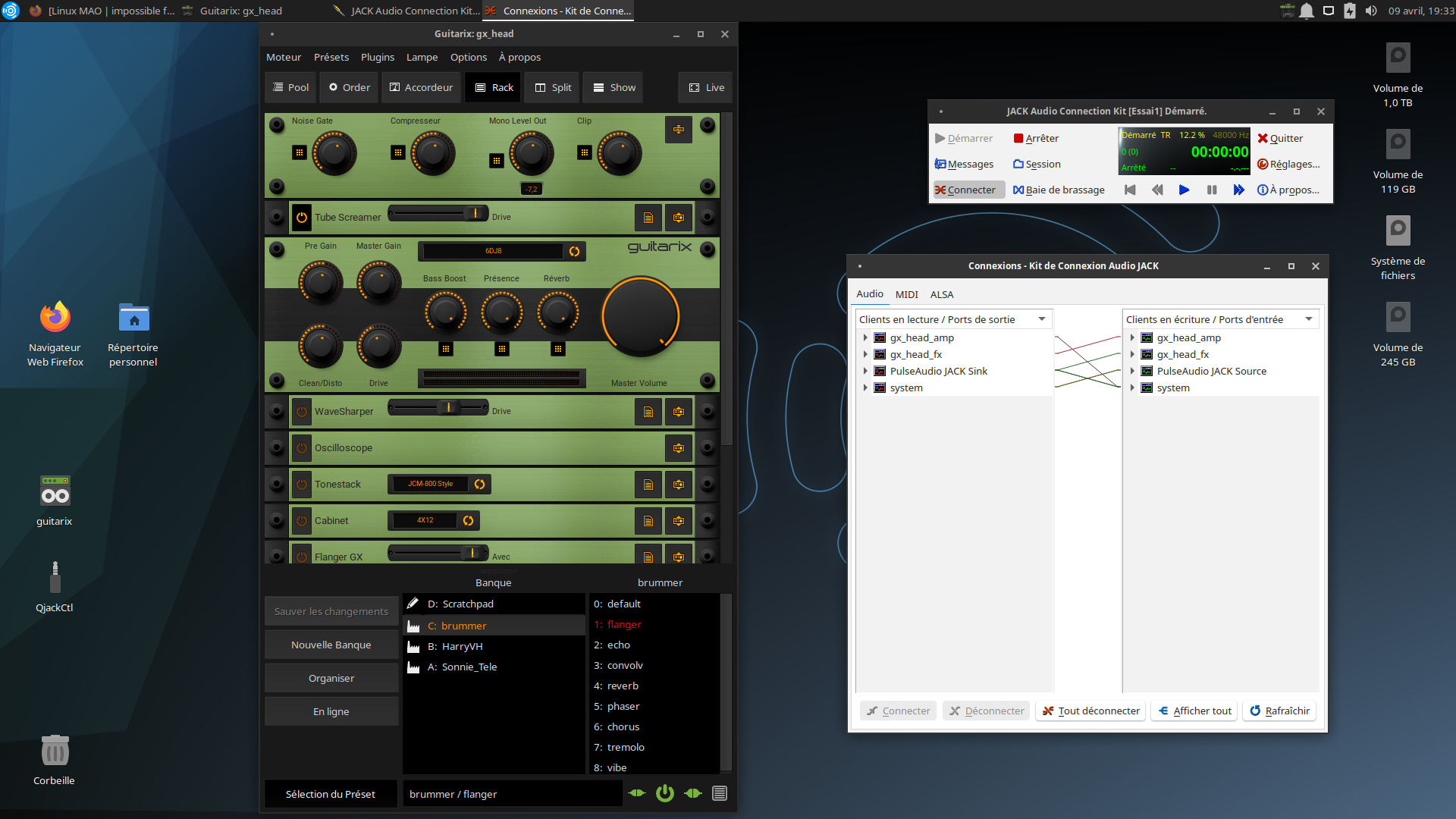Switch to the MIDI connections tab

pyautogui.click(x=906, y=294)
